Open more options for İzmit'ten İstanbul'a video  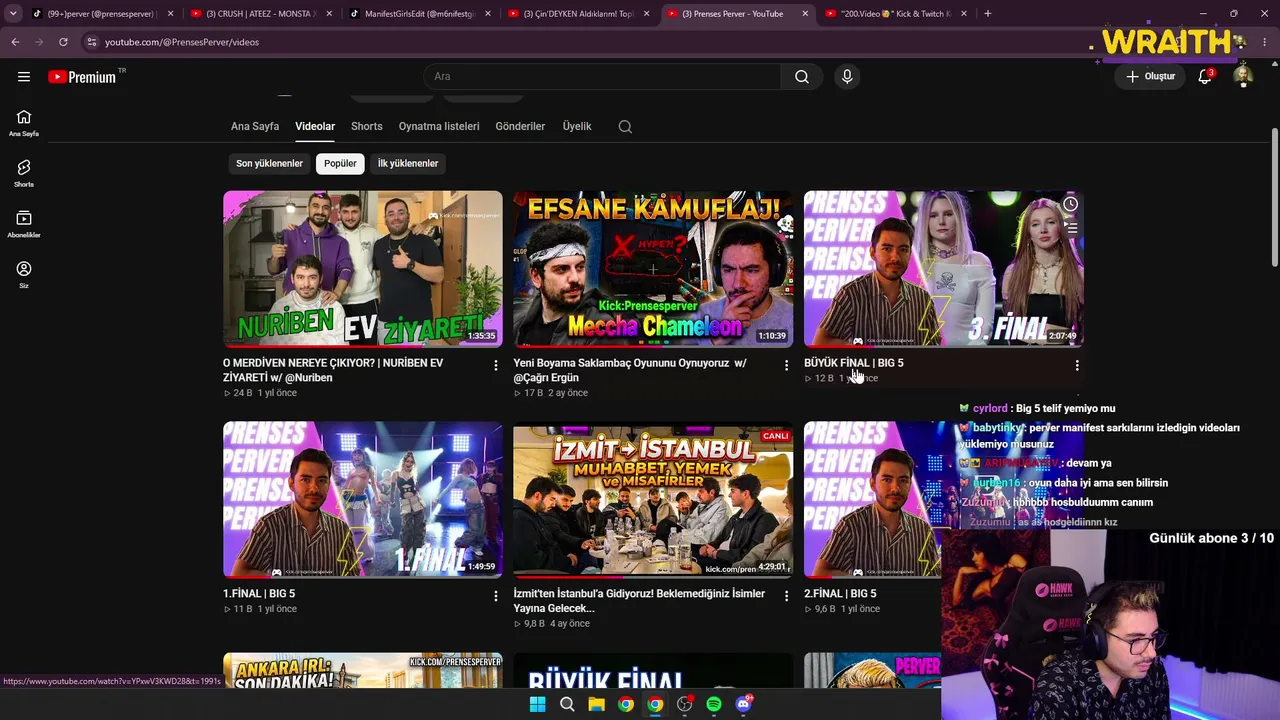(786, 596)
